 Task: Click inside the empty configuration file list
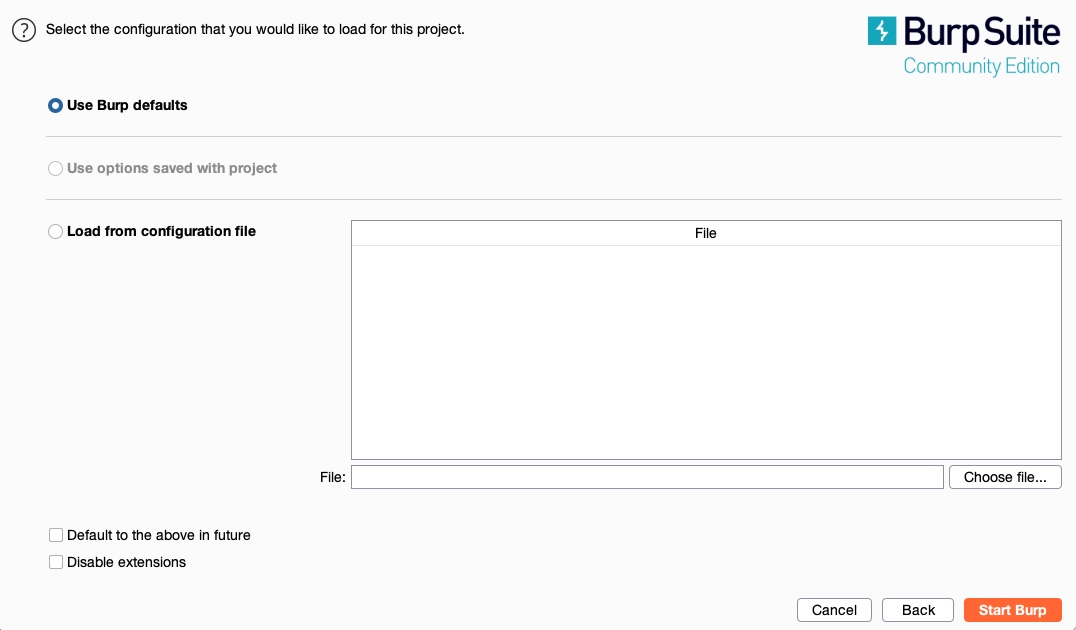click(706, 350)
